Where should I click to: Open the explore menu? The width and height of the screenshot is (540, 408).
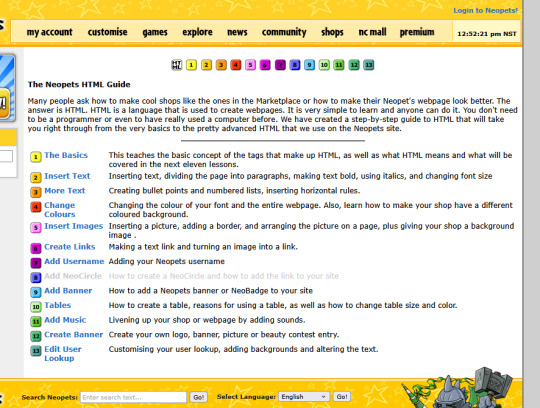coord(197,32)
